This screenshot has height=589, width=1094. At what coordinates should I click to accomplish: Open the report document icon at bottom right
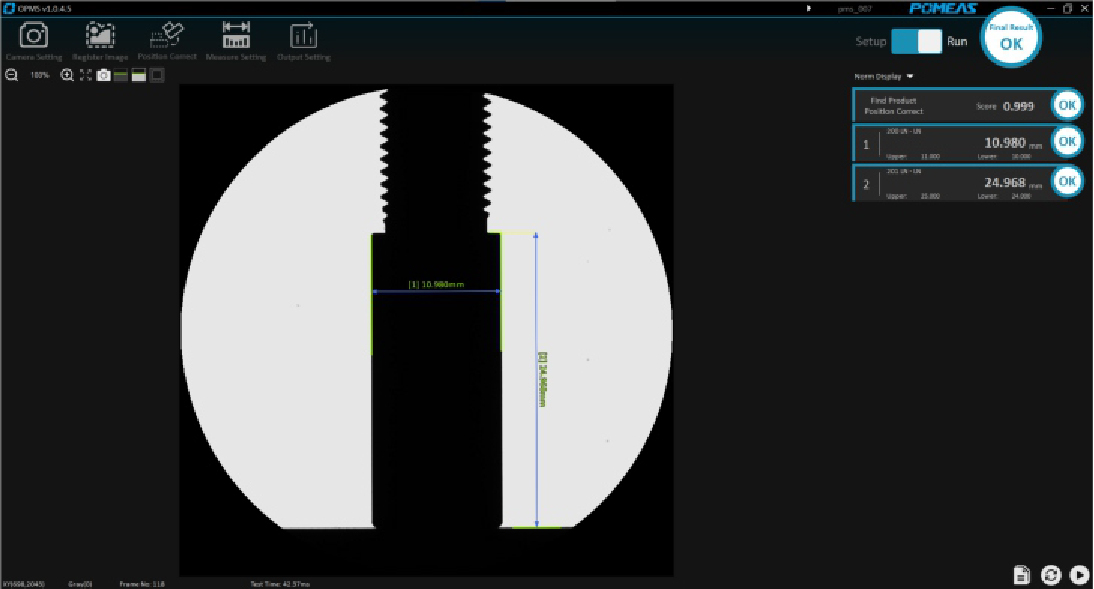point(1021,574)
